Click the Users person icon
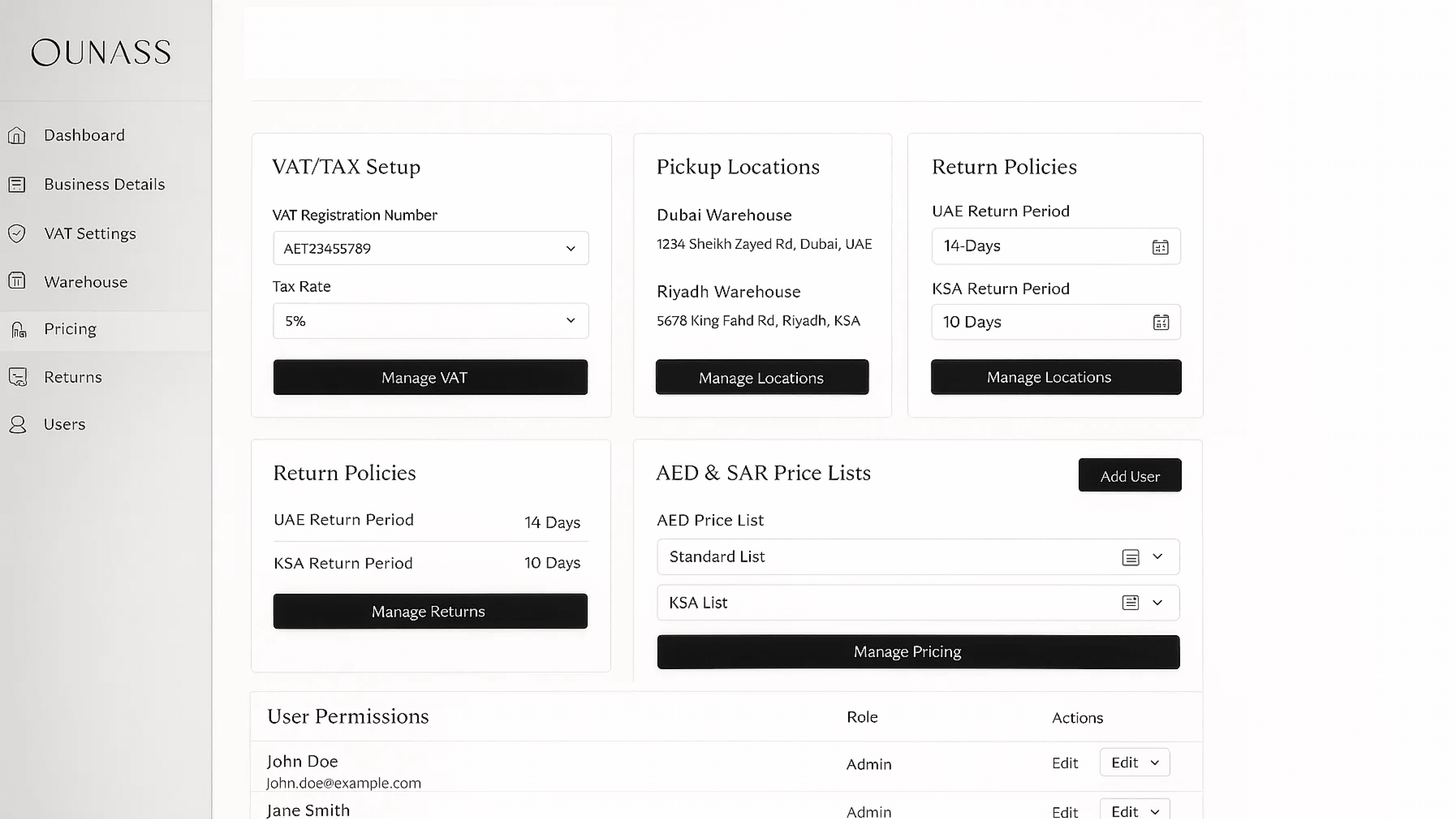The image size is (1456, 819). 18,425
